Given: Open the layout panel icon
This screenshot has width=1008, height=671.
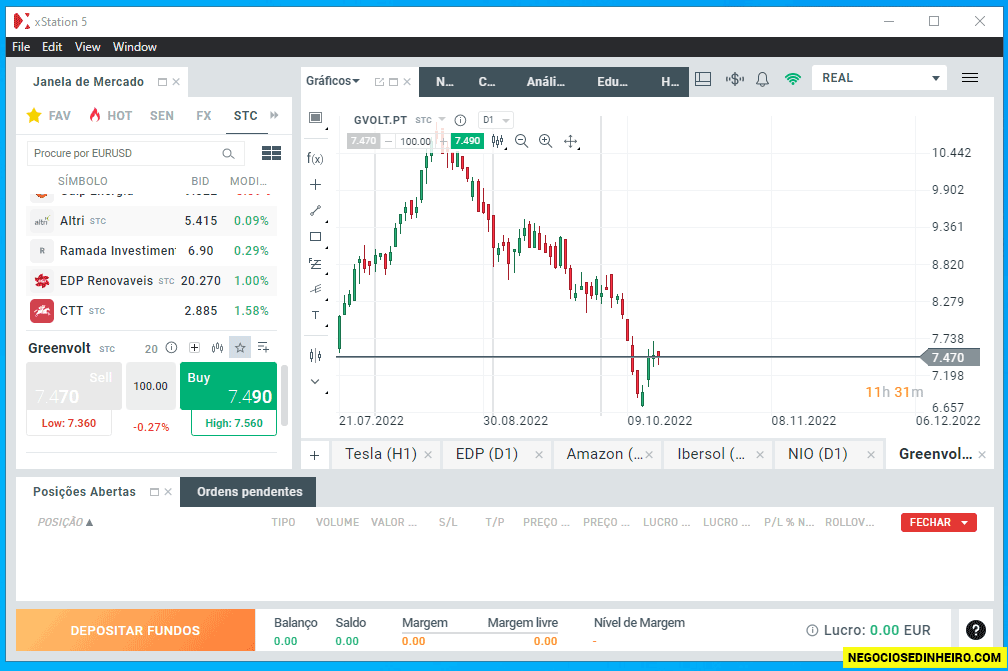Looking at the screenshot, I should [703, 79].
